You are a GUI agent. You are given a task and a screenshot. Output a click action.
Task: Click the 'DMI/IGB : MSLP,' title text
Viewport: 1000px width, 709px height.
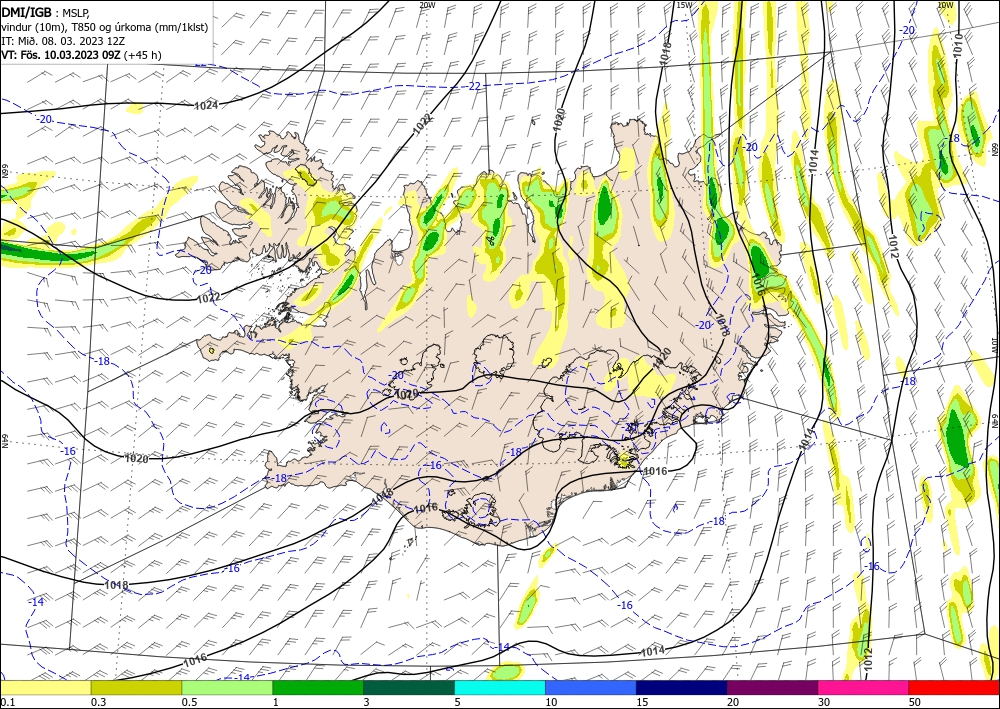[45, 12]
